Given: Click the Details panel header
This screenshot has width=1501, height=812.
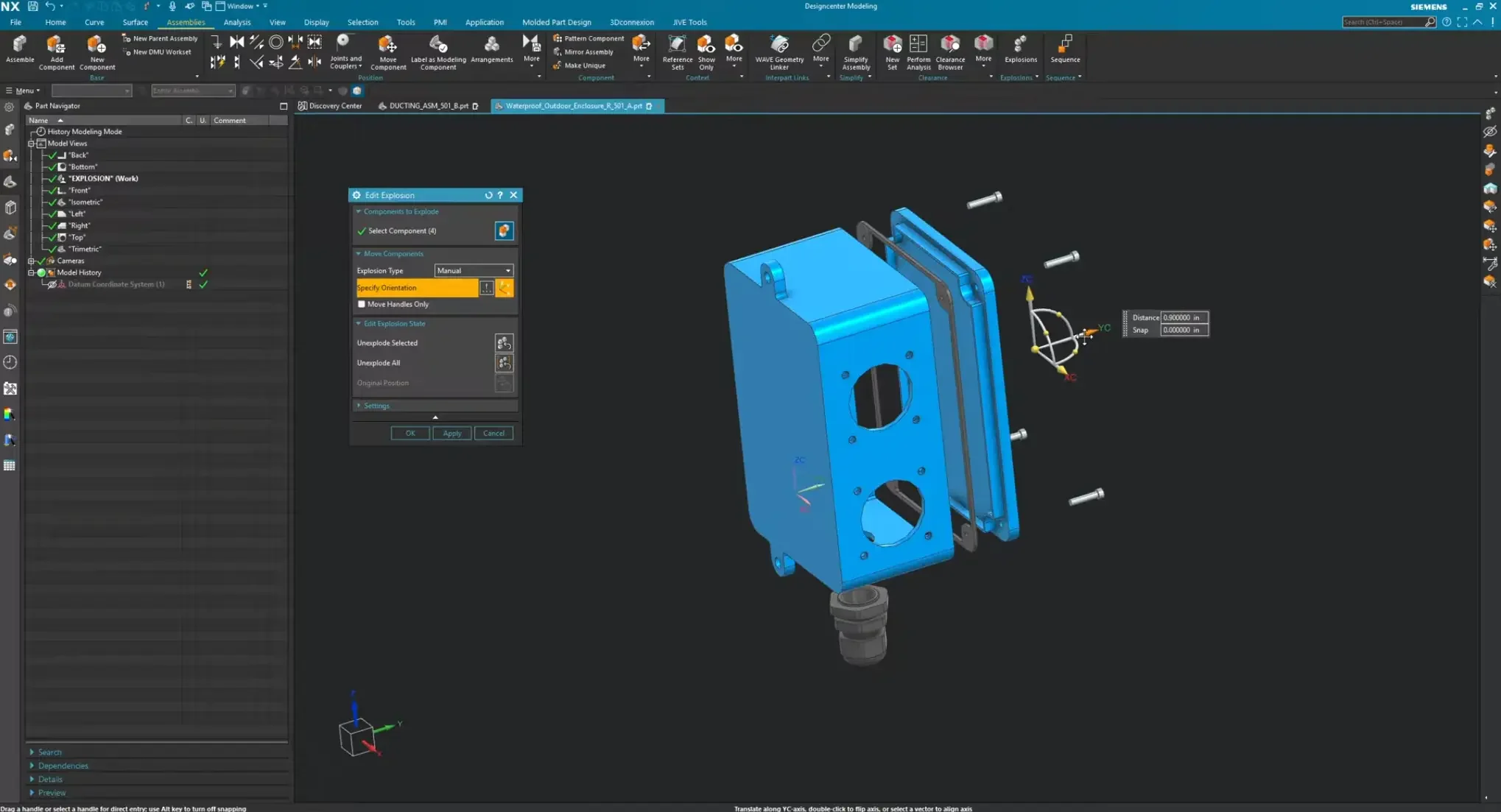Looking at the screenshot, I should pos(50,780).
